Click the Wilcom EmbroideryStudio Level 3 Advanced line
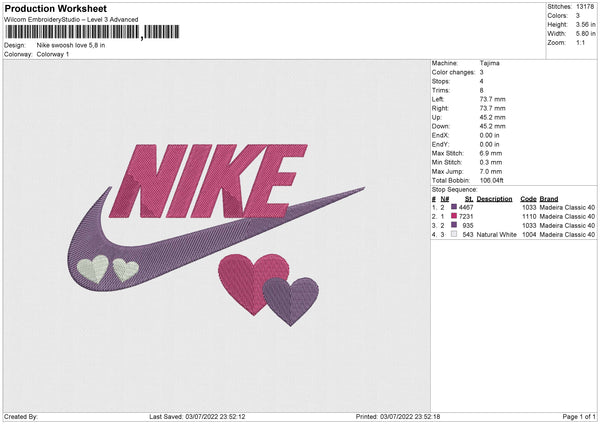The image size is (600, 424). click(x=71, y=20)
